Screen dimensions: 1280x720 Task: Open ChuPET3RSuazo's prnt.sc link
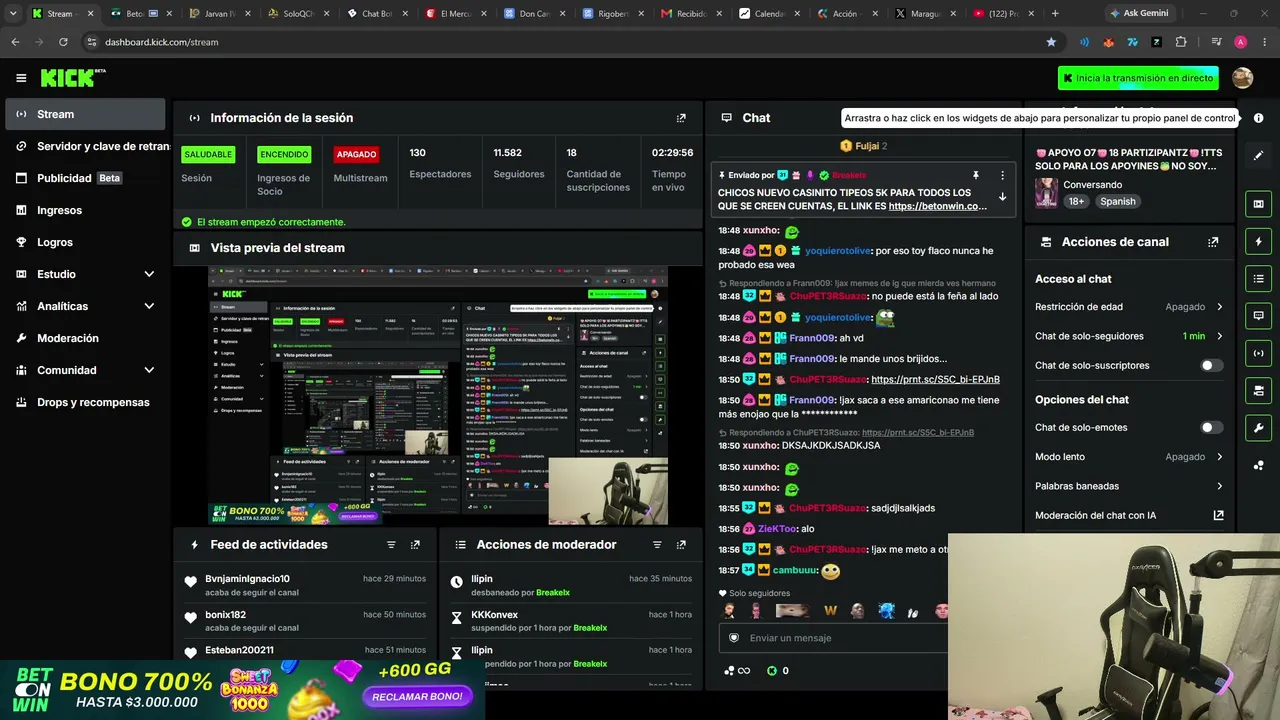(x=935, y=380)
